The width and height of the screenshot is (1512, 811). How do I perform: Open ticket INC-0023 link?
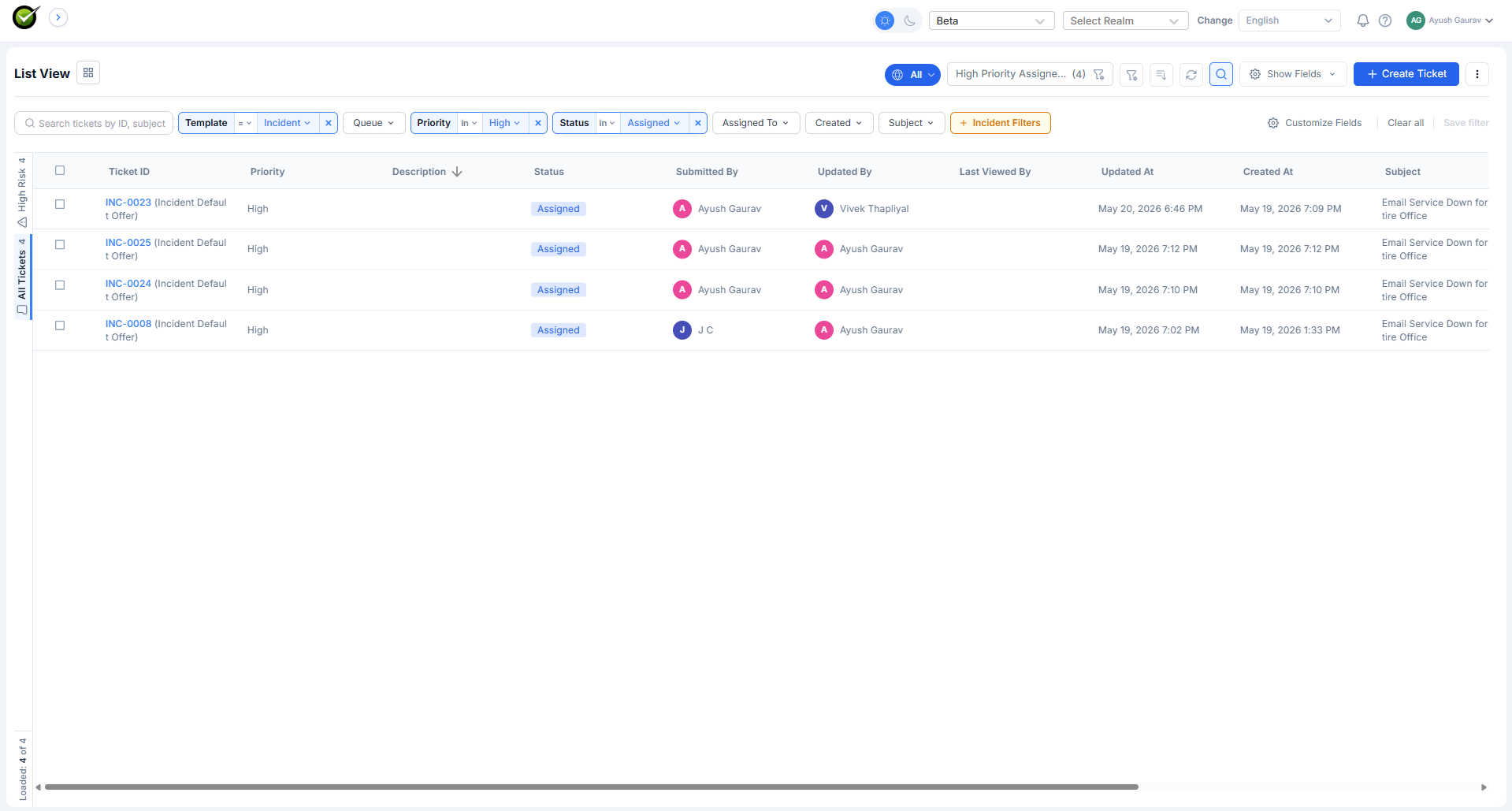(x=128, y=203)
